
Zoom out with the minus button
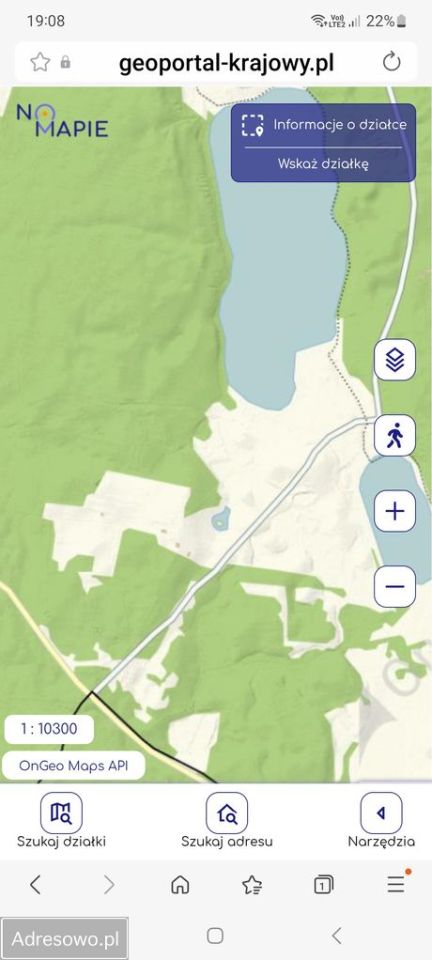395,587
